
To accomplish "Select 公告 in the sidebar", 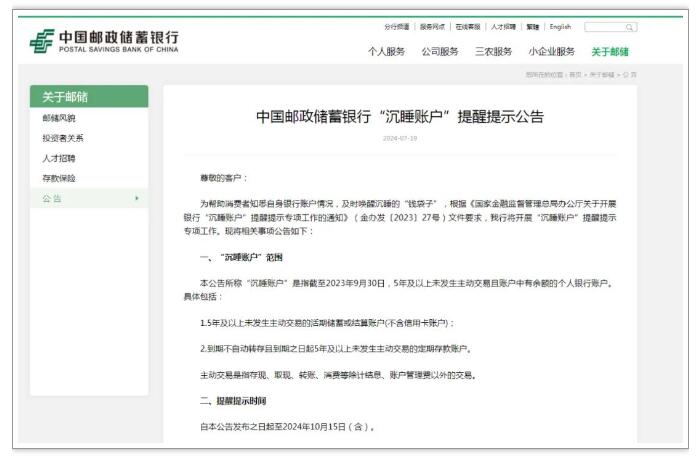I will [x=89, y=198].
